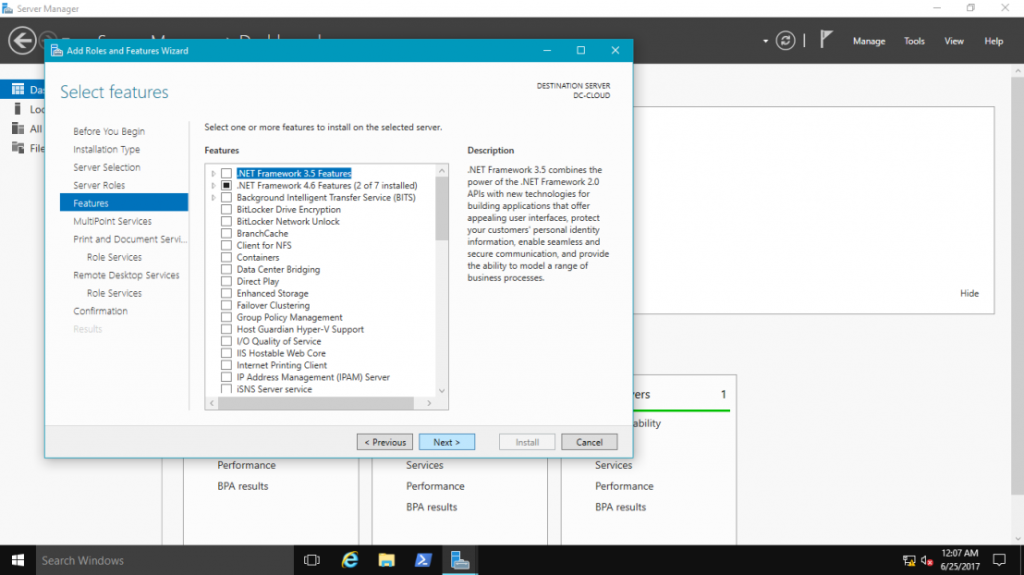This screenshot has width=1024, height=575.
Task: Check the BranchCache feature
Action: coord(226,233)
